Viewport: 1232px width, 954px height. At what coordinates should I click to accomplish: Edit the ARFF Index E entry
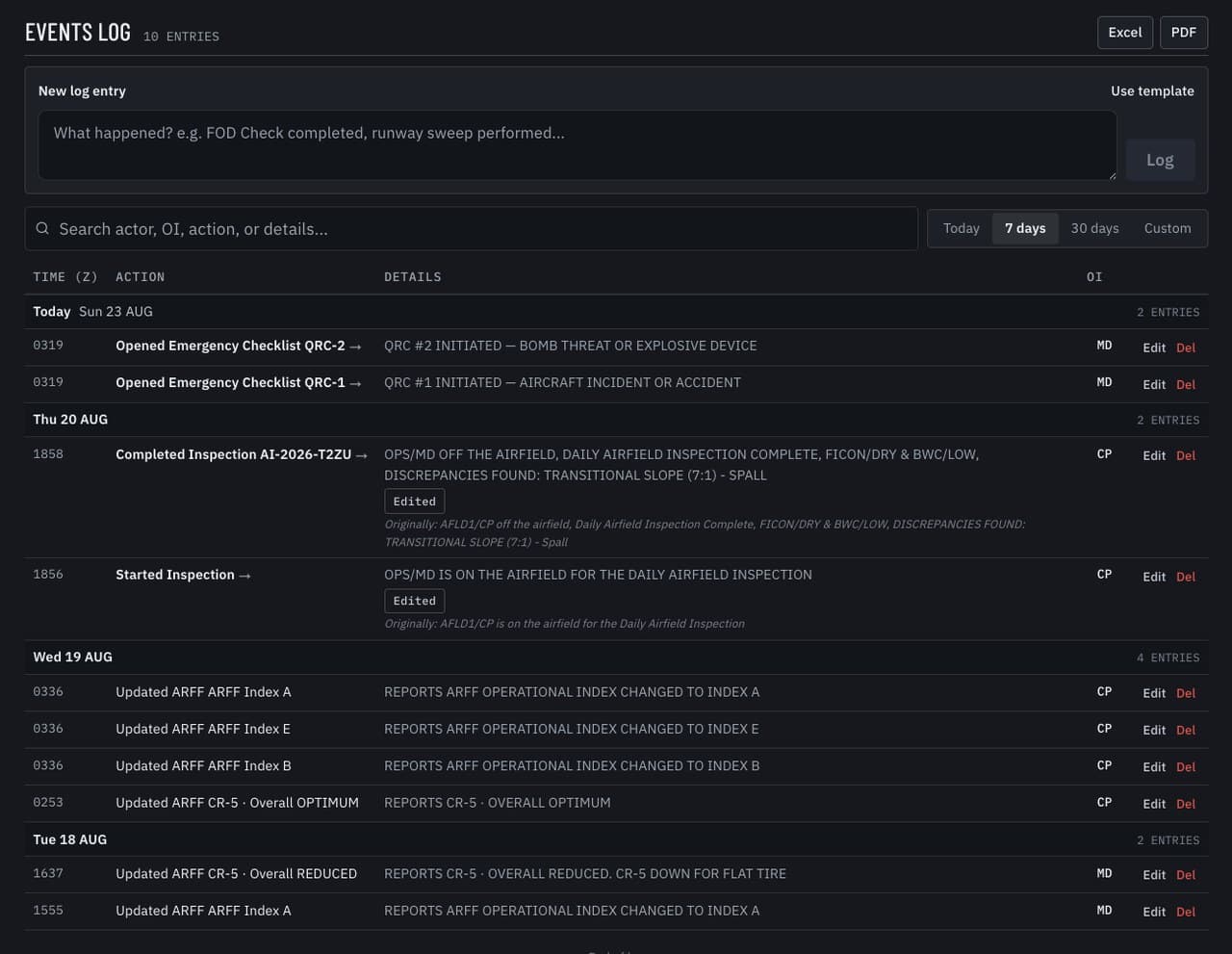click(x=1154, y=730)
